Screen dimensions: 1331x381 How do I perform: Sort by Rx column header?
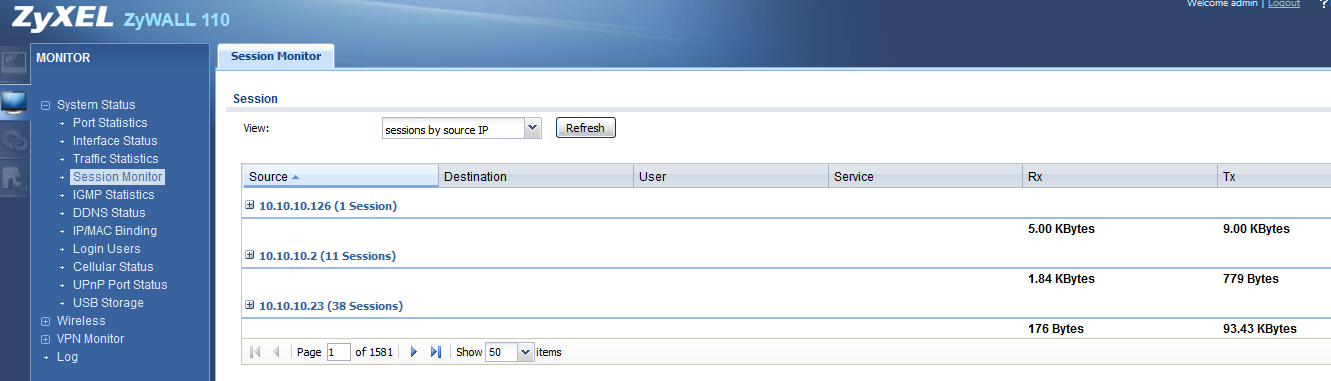coord(1121,177)
